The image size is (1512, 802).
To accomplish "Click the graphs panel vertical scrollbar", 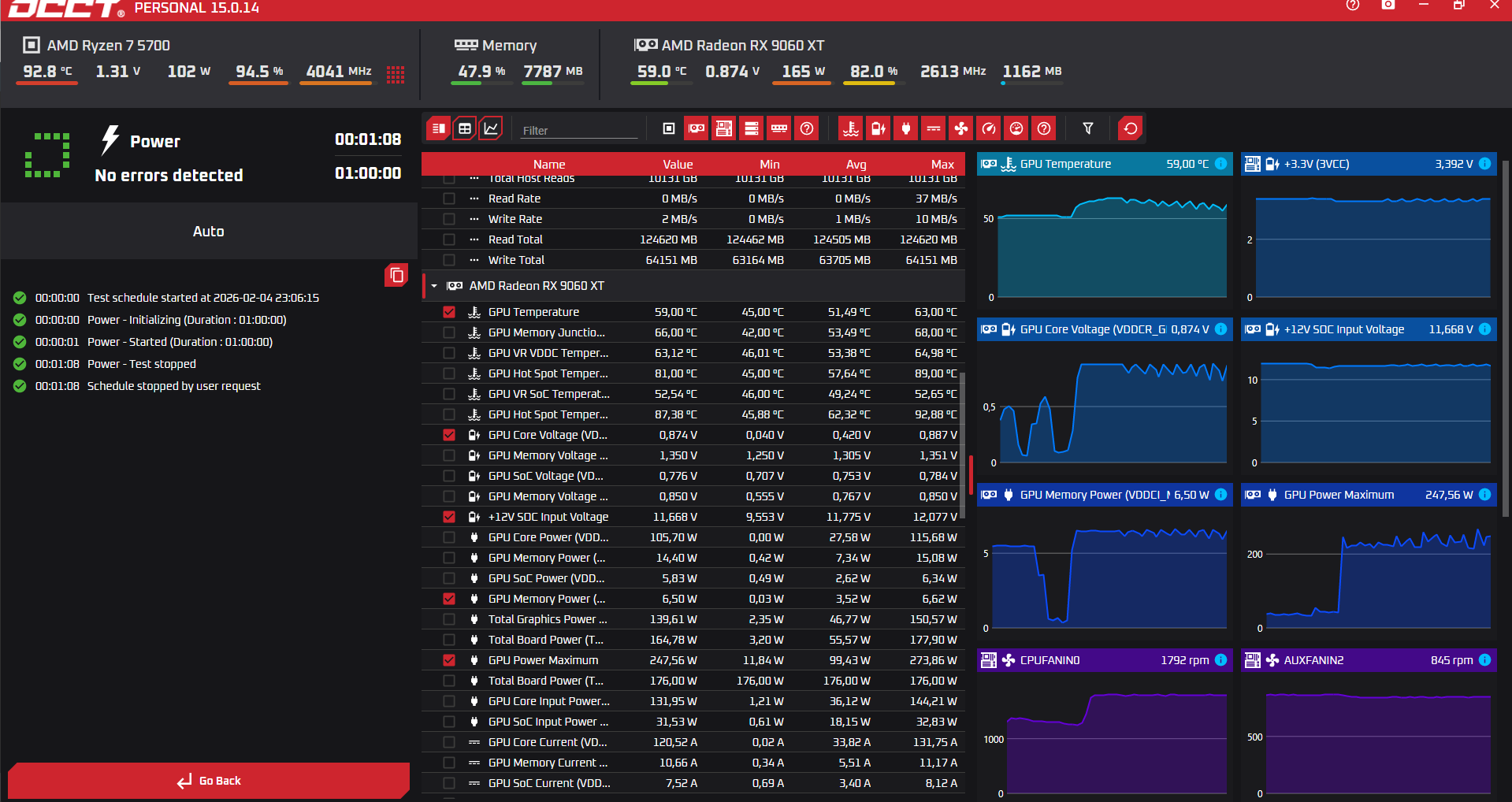I will coord(1506,339).
